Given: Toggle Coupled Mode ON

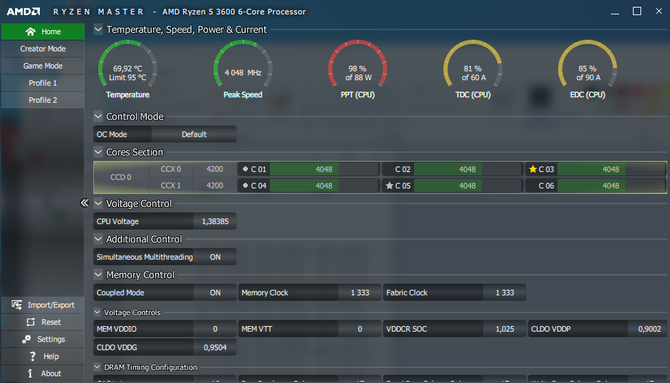Looking at the screenshot, I should tap(215, 293).
